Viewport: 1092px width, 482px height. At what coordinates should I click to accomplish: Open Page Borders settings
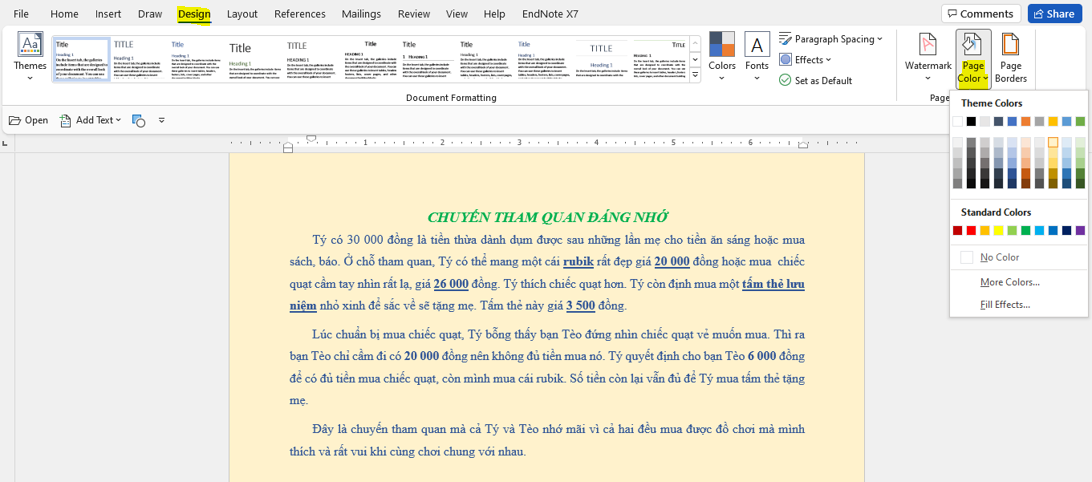click(1010, 57)
